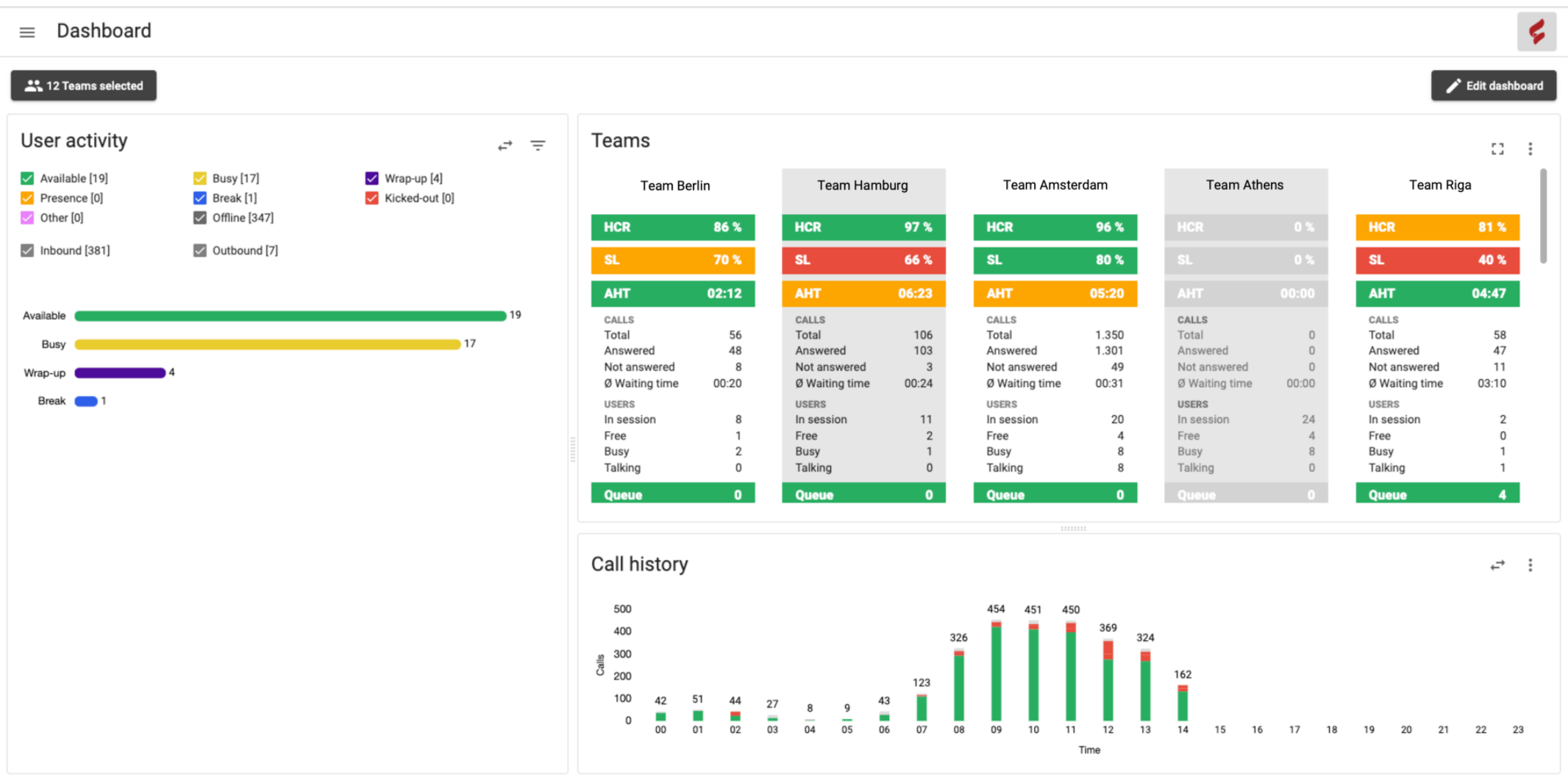Click Team Berlin Queue 0 tile

[673, 494]
